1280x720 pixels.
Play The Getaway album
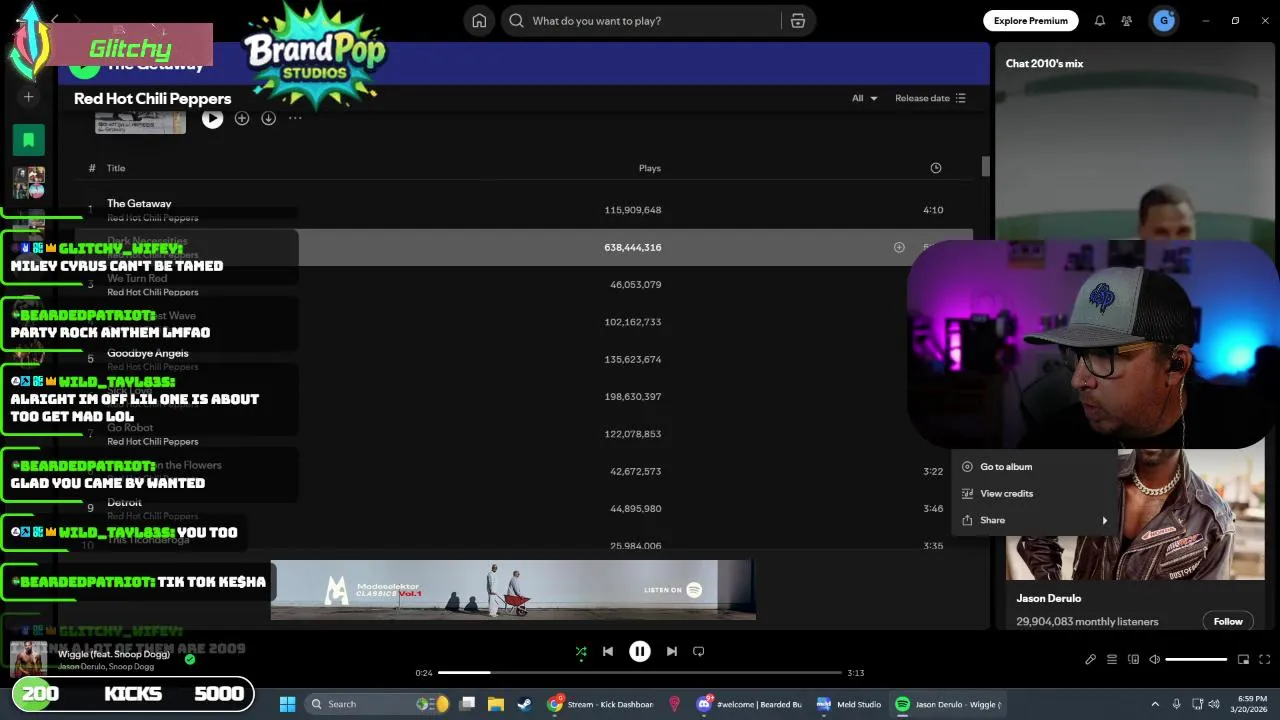tap(212, 118)
